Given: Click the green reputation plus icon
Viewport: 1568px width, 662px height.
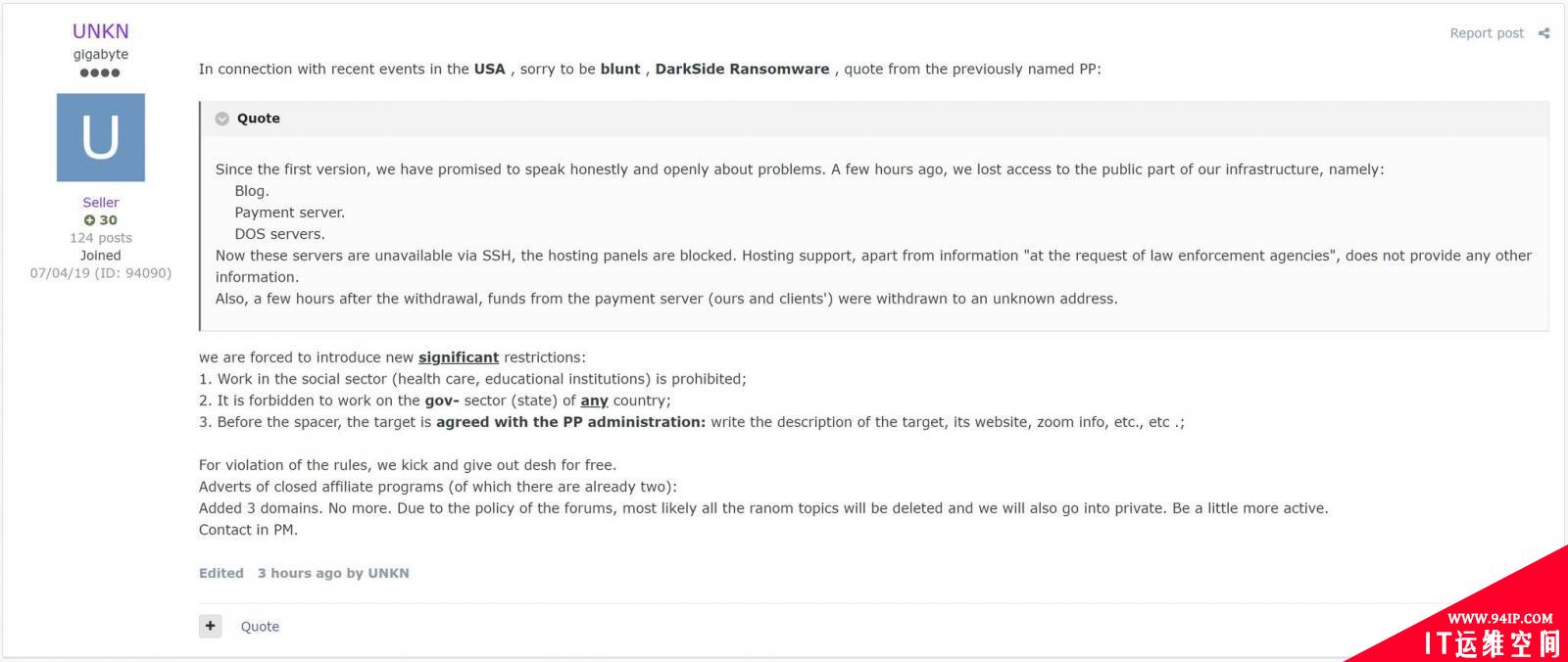Looking at the screenshot, I should tap(89, 220).
